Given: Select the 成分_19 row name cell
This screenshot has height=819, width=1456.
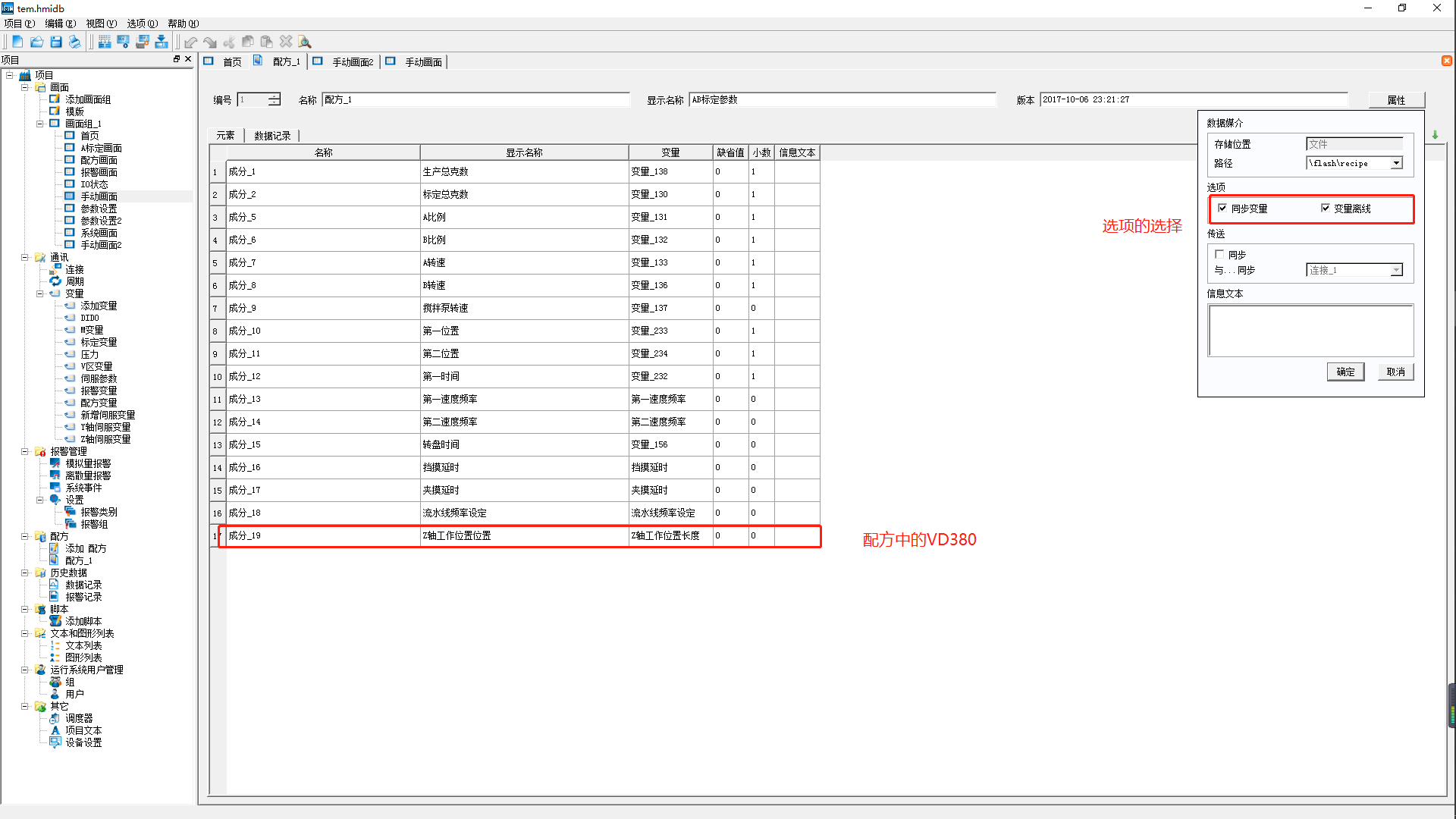Looking at the screenshot, I should click(x=323, y=535).
